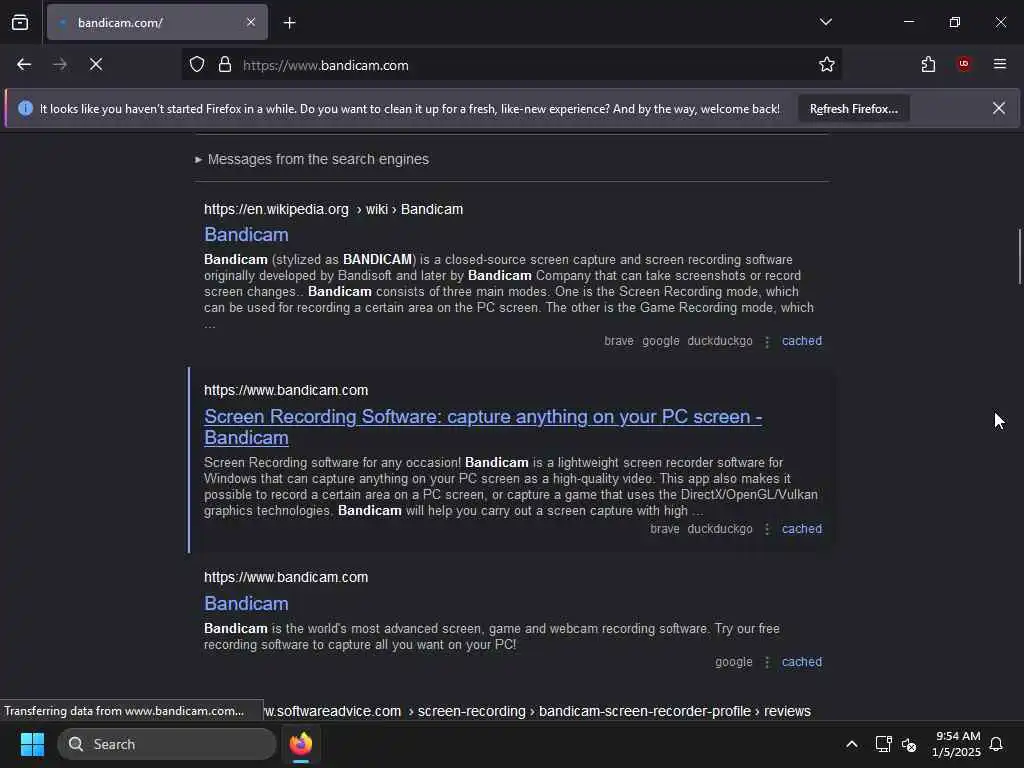Open options dots beside google engine label
The width and height of the screenshot is (1024, 768).
[x=767, y=663]
